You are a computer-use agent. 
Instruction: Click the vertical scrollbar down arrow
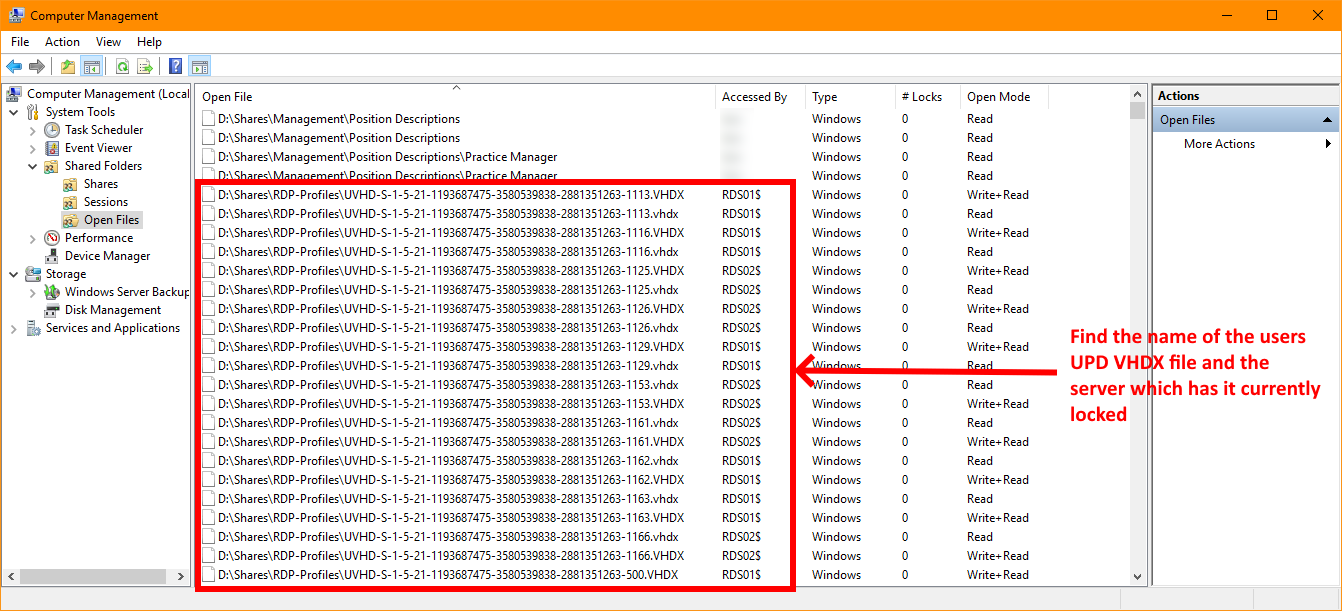coord(1138,575)
